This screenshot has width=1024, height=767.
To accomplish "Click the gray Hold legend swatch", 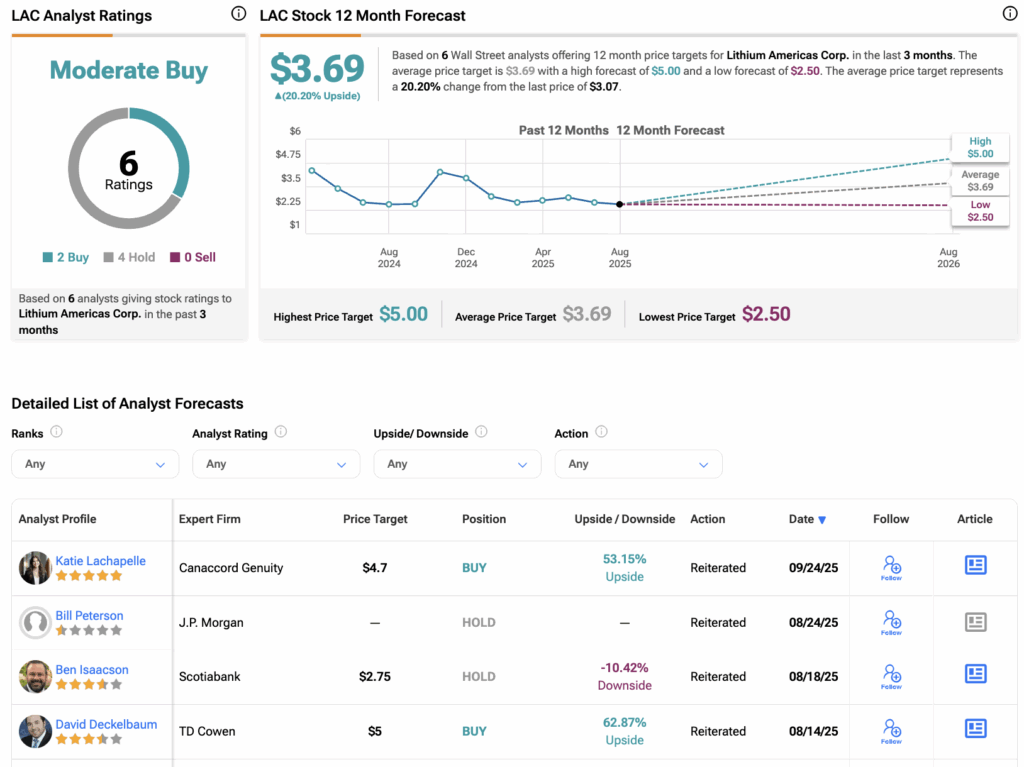I will tap(108, 257).
